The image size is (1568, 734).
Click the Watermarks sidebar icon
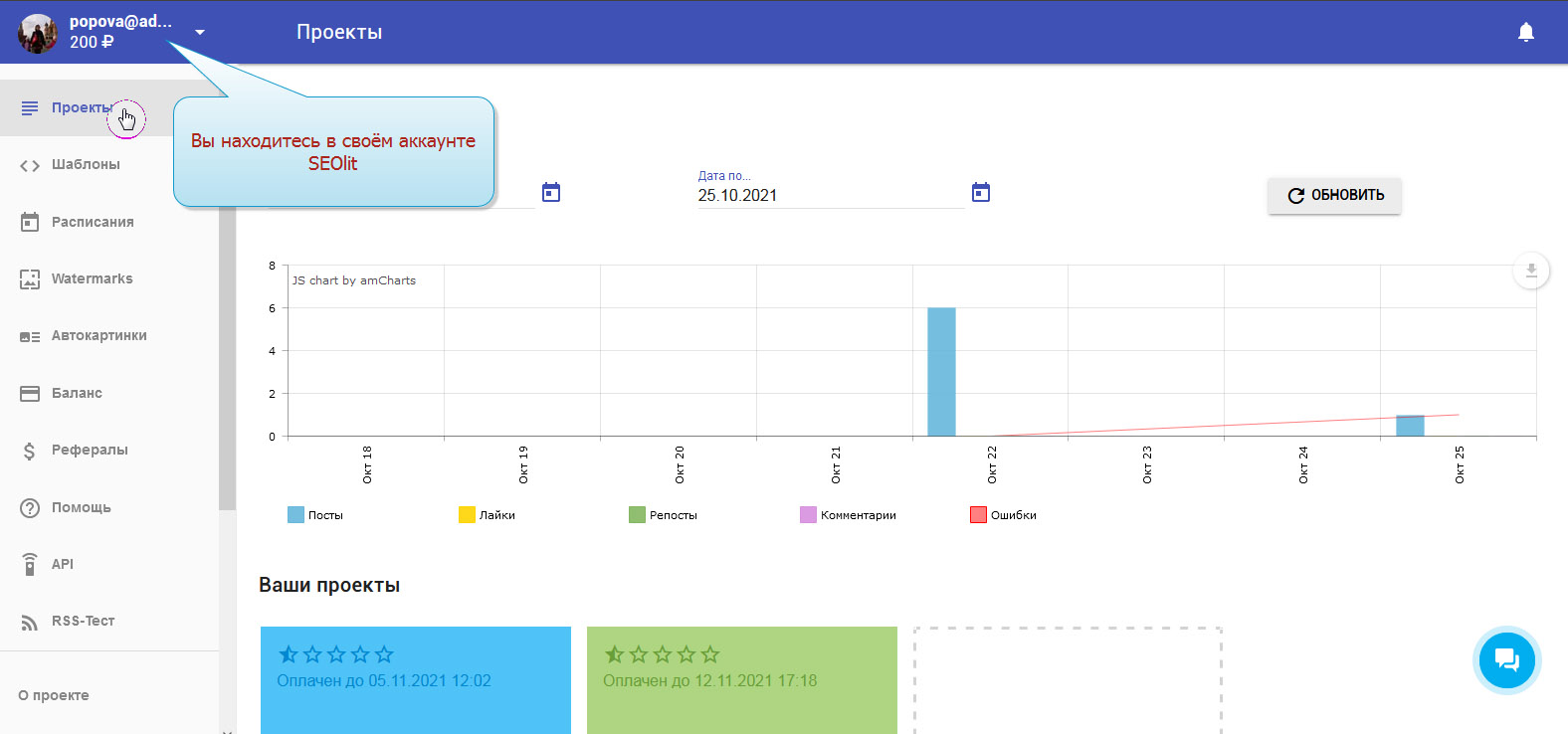[30, 279]
